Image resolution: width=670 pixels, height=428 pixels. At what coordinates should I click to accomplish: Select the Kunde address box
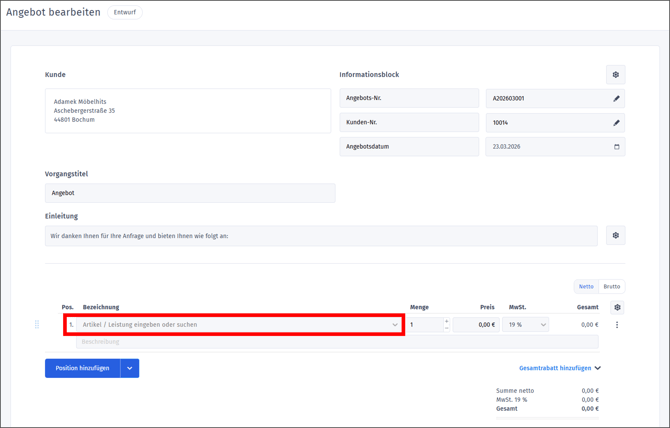coord(188,111)
